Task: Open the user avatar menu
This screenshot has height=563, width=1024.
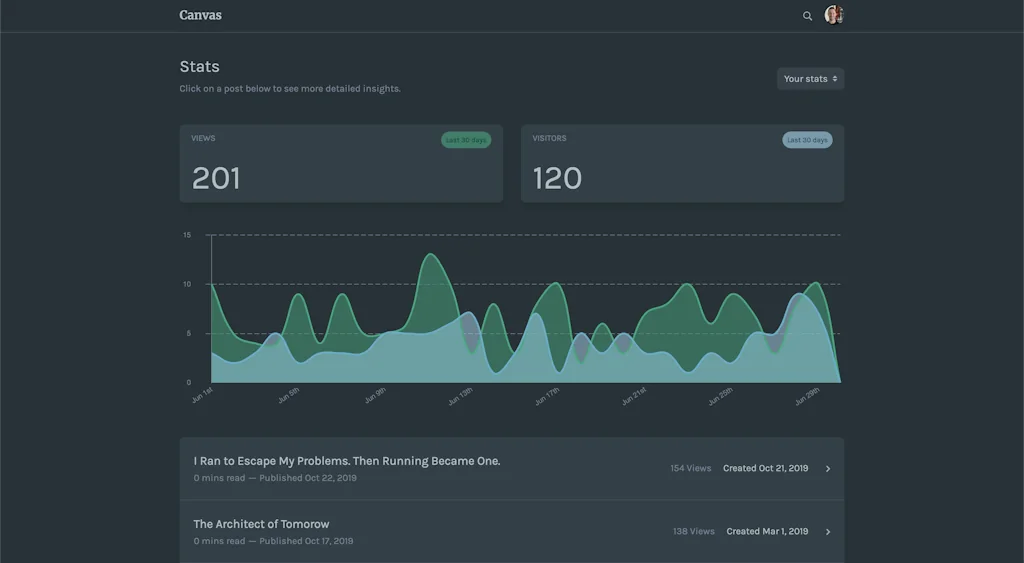Action: [833, 15]
